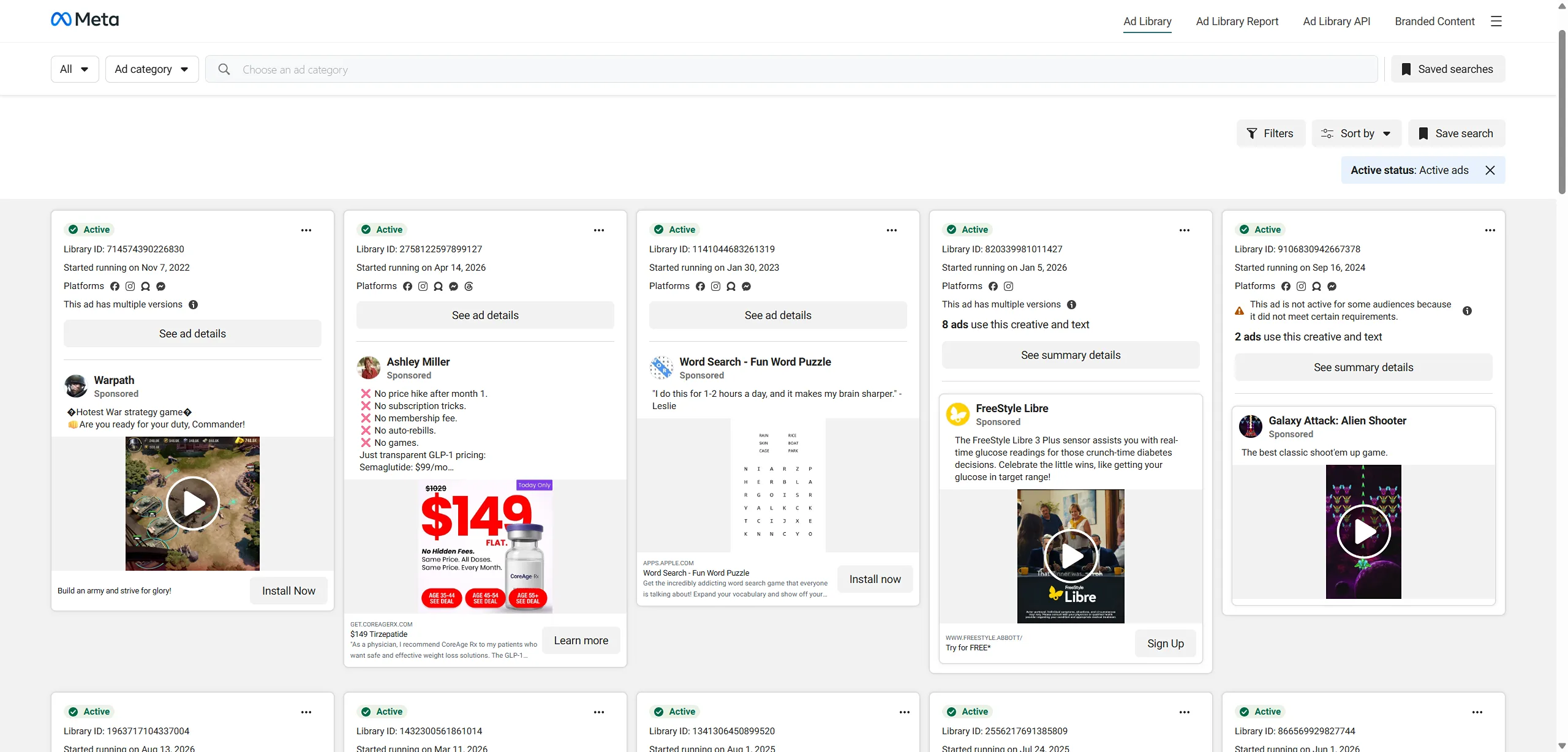Click Instagram platform icon on Warpath ad
The height and width of the screenshot is (752, 1568).
click(130, 287)
